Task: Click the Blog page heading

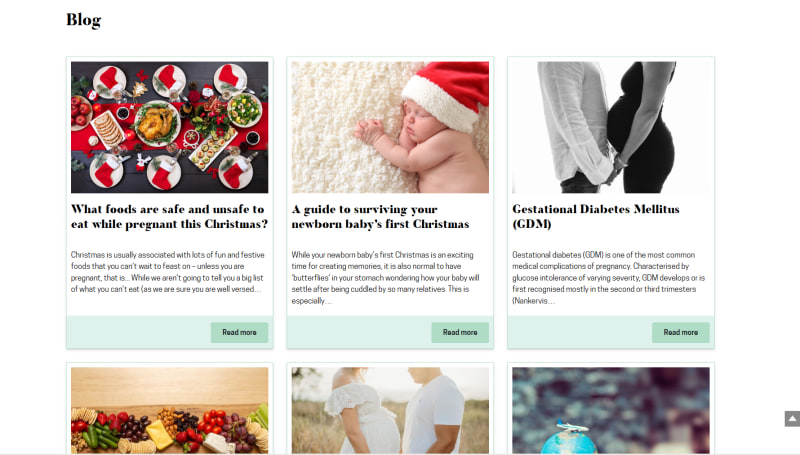Action: click(x=84, y=20)
